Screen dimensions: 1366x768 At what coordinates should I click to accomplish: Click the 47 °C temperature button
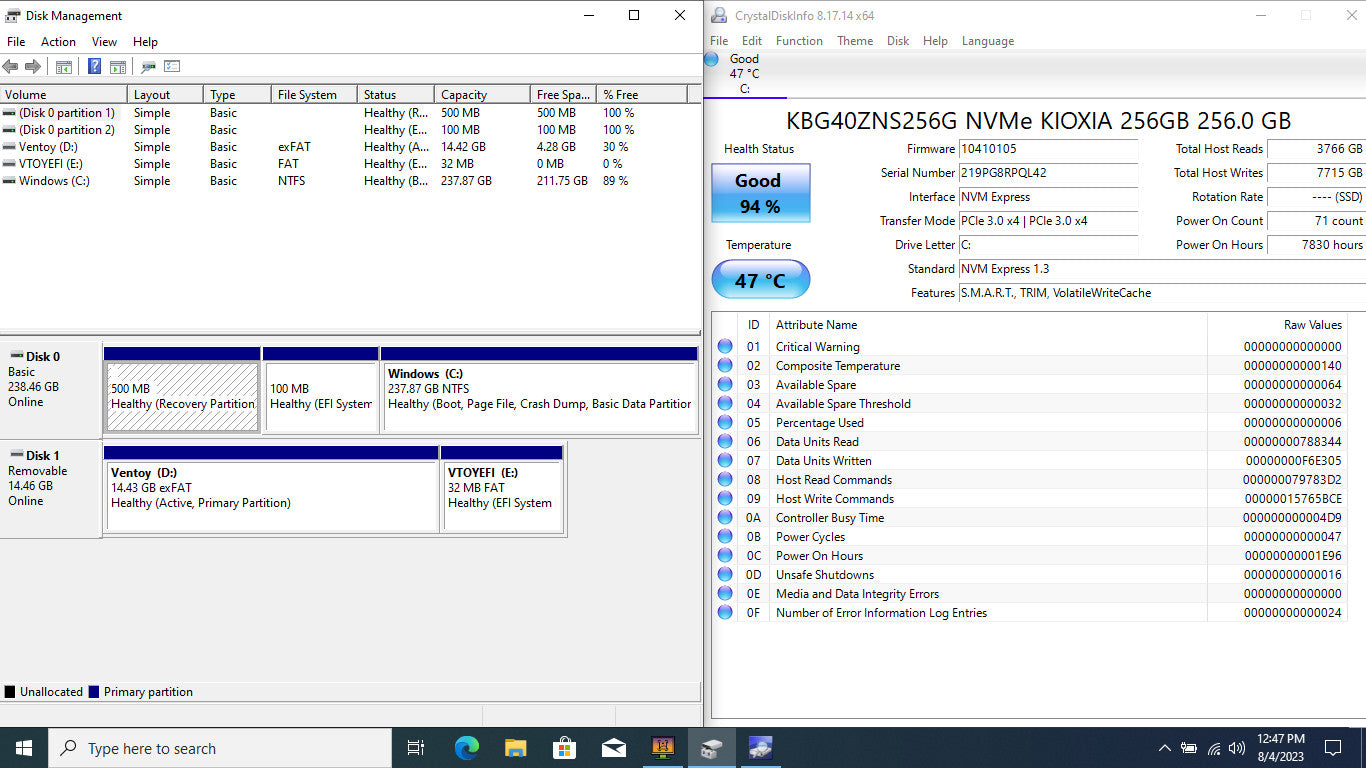pyautogui.click(x=760, y=280)
